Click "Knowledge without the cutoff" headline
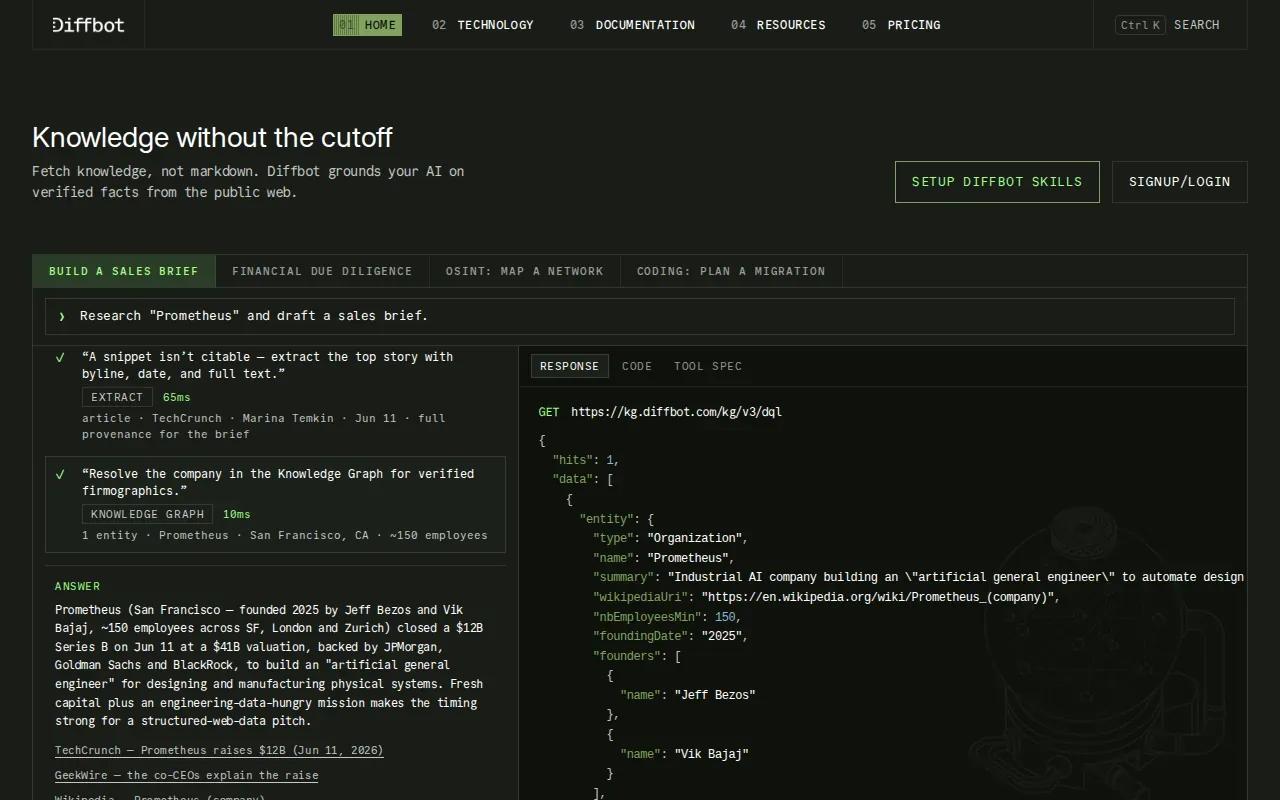 click(x=212, y=137)
